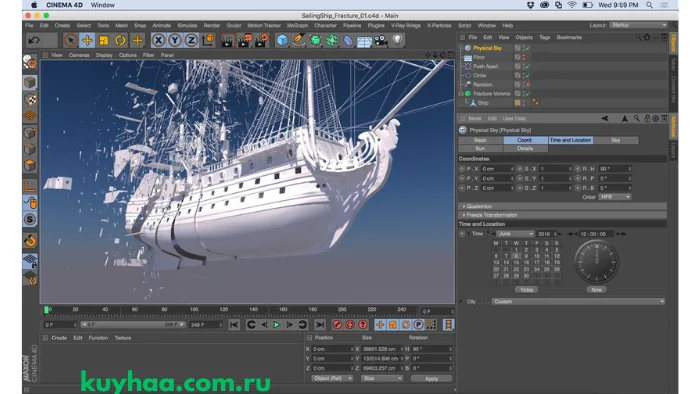Select the Live Selection tool
The width and height of the screenshot is (700, 394).
[70, 41]
